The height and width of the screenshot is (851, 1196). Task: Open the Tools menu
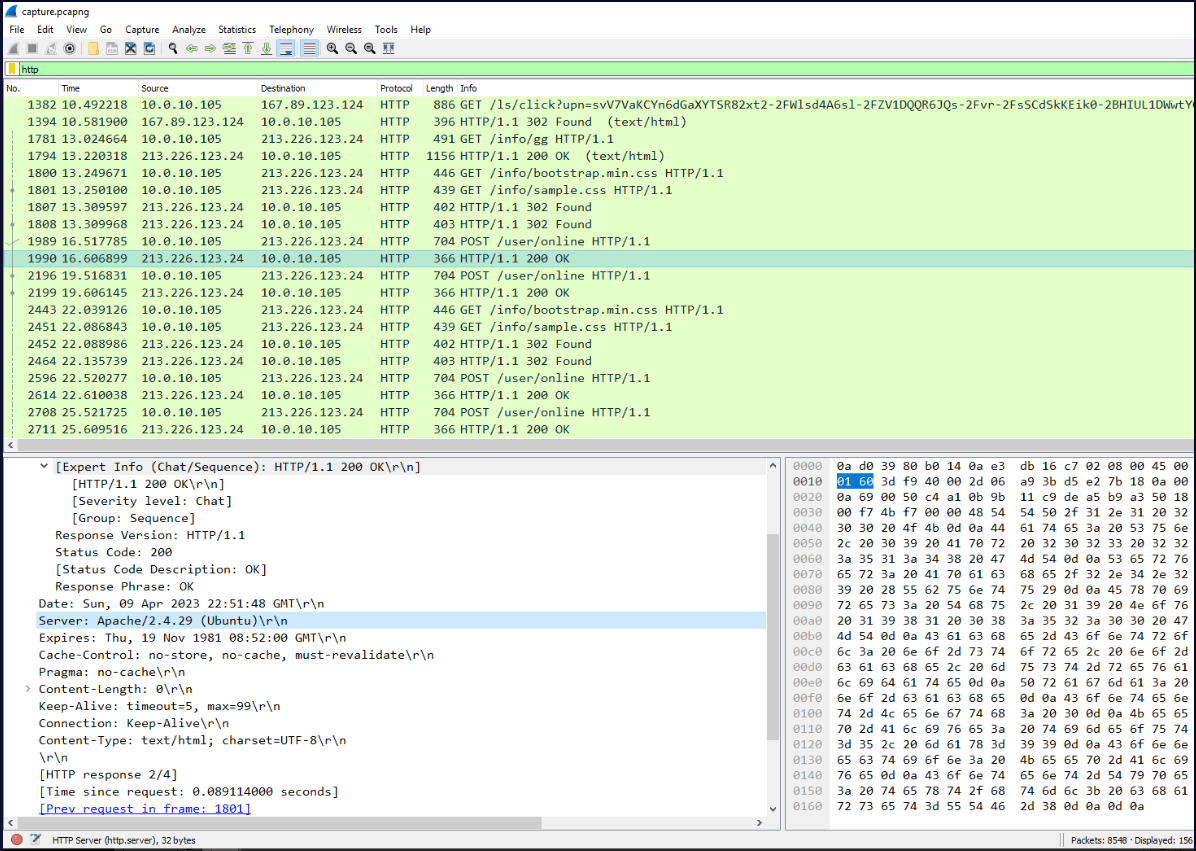(x=386, y=30)
